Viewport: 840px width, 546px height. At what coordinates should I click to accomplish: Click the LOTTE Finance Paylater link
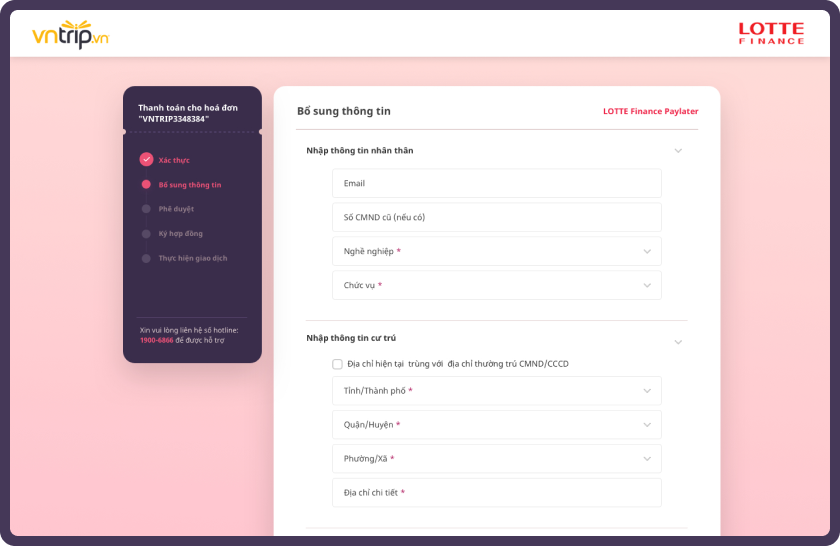pos(651,111)
